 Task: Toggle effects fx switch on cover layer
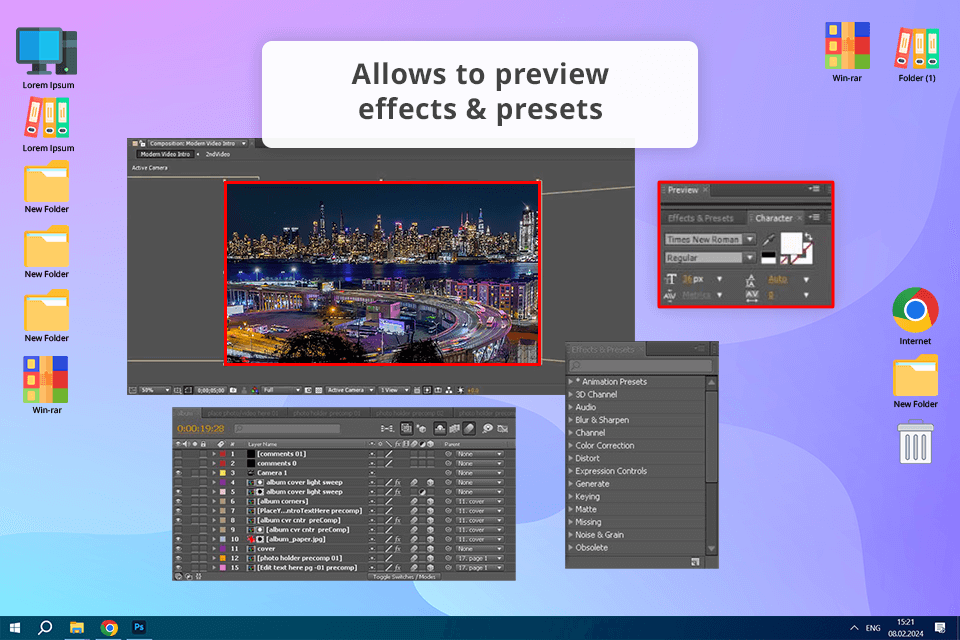point(398,549)
